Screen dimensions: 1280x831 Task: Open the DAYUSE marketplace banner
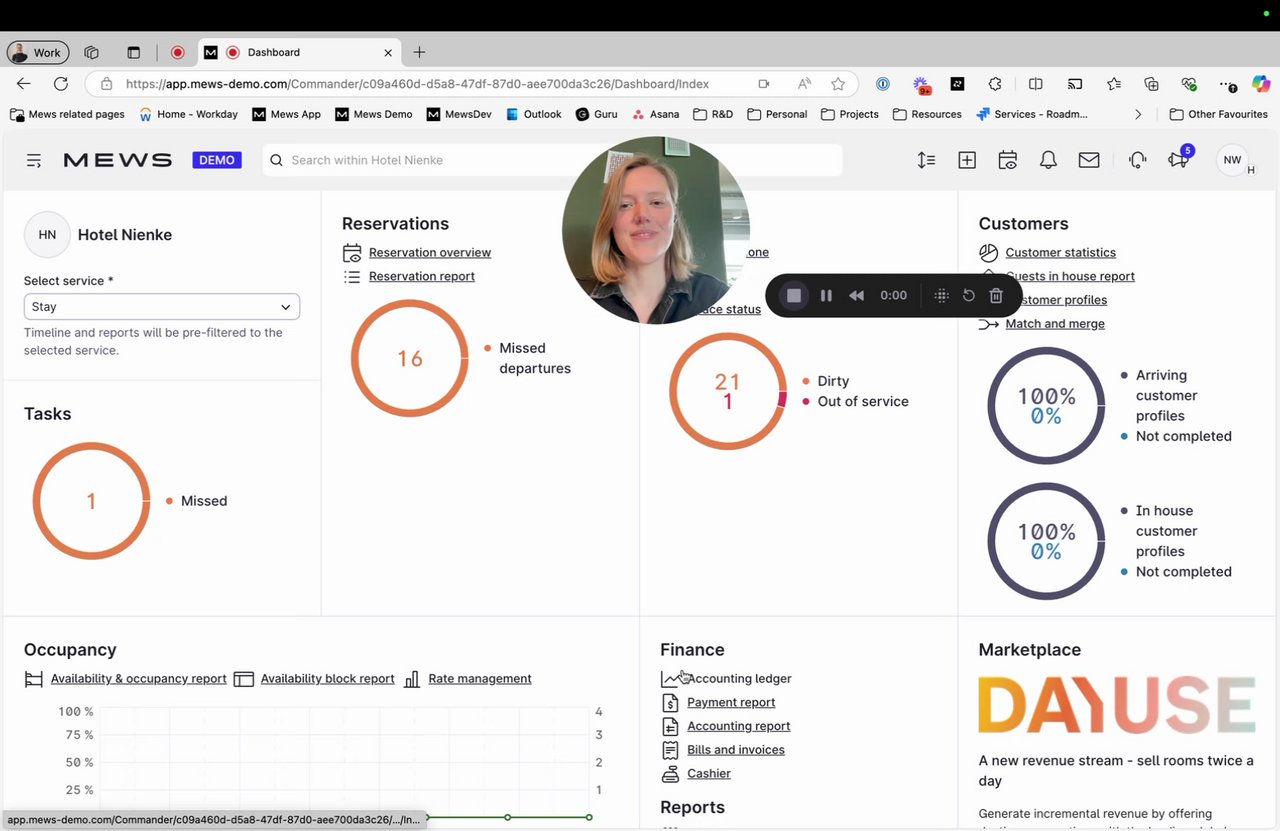[x=1116, y=706]
